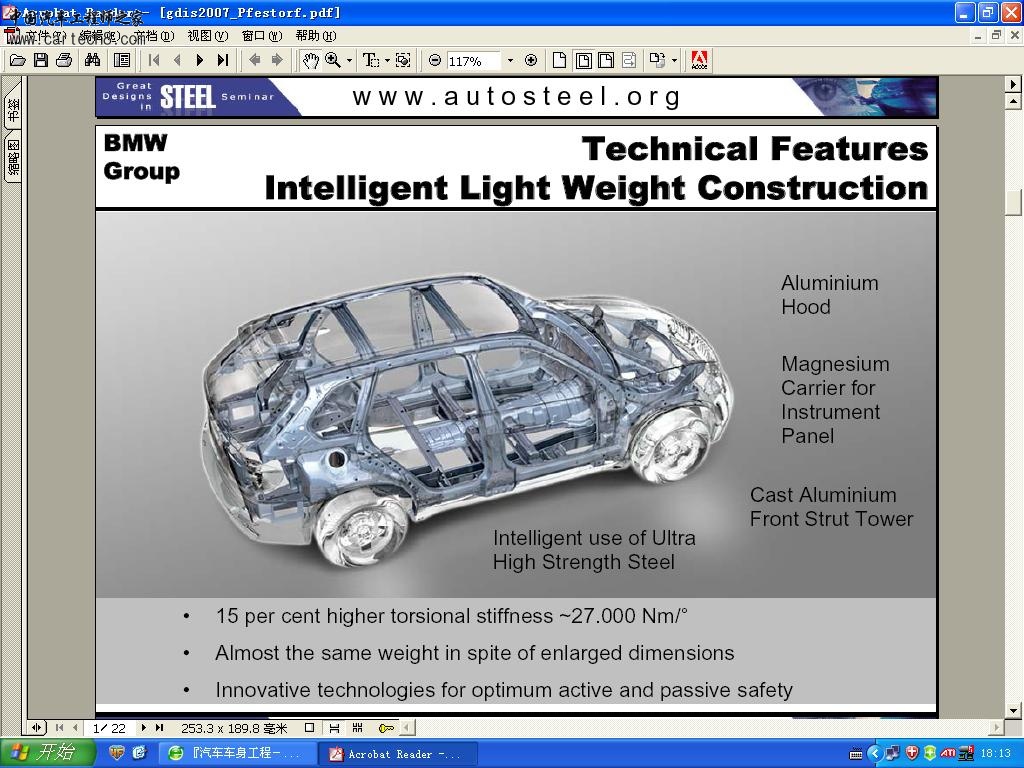
Task: Open the 文档 (Document) menu
Action: click(x=154, y=36)
